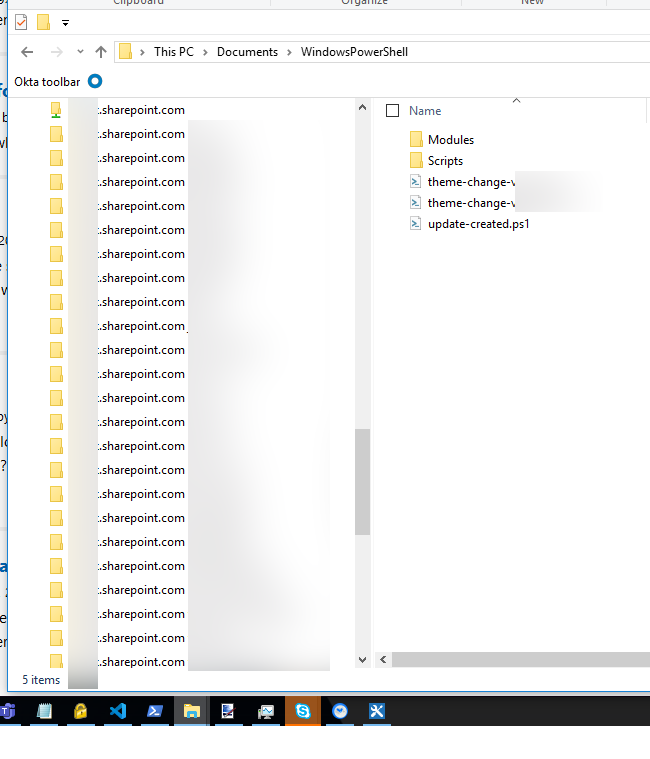
Task: Click WindowsPowerShell in the address bar
Action: pos(354,52)
